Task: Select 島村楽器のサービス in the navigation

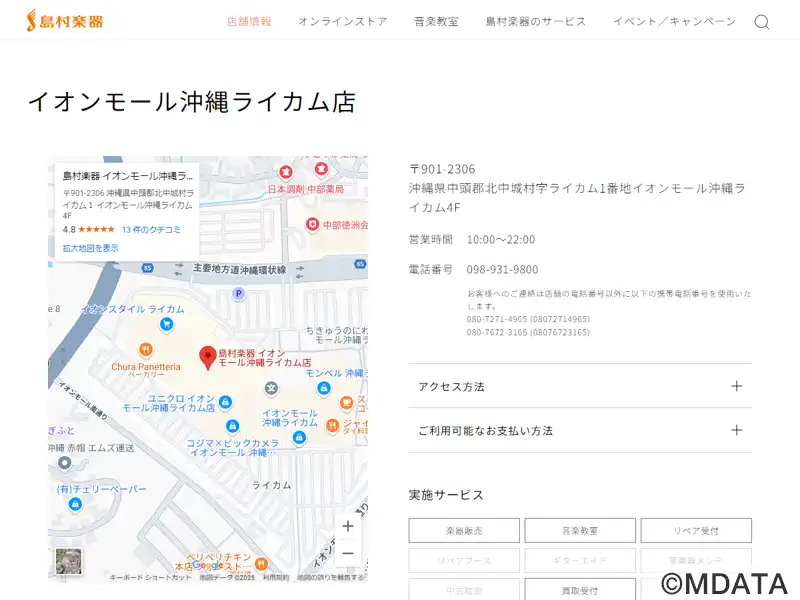Action: 536,21
